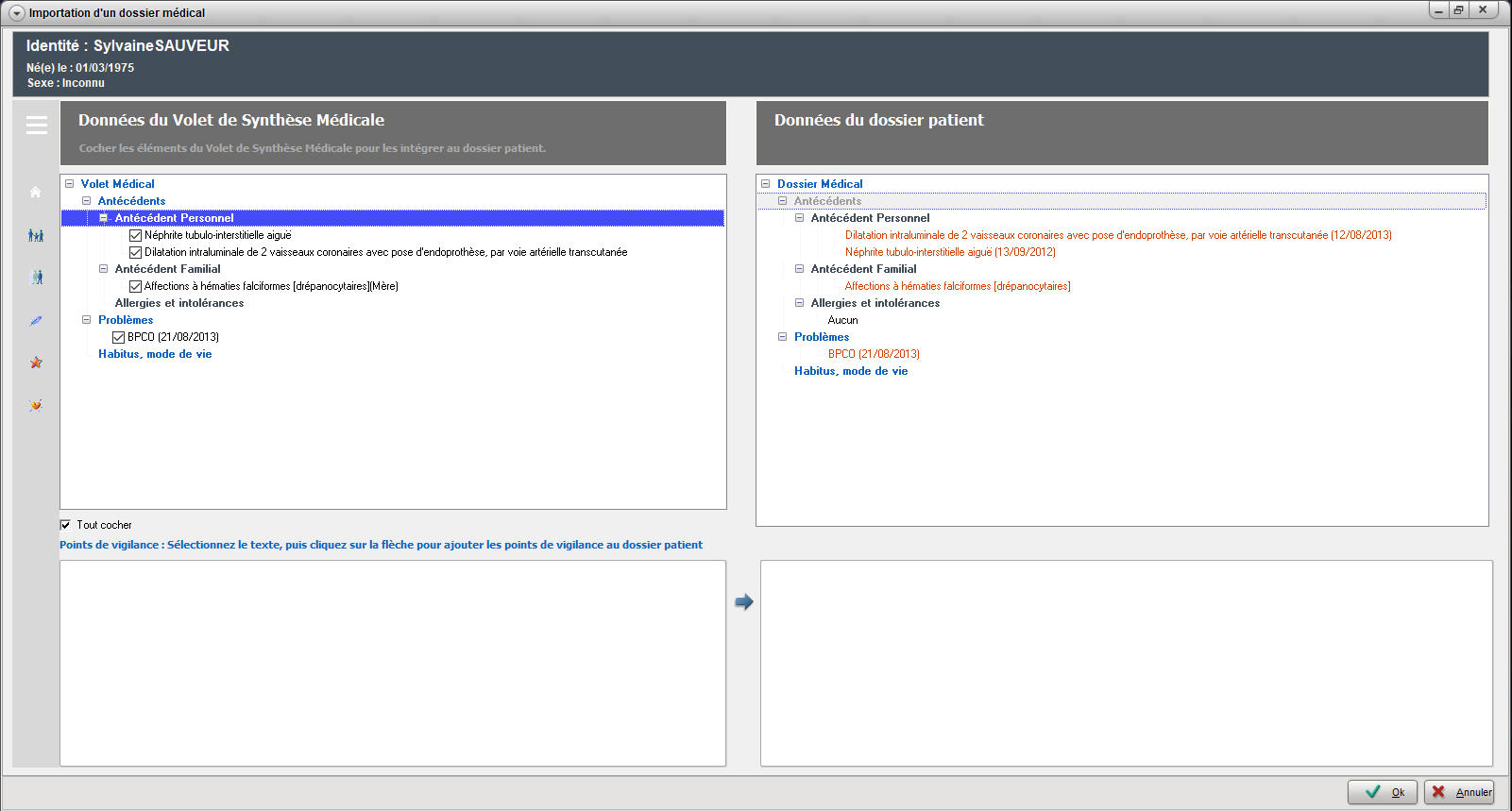Uncheck Néphrite tubulo-interstitielle aiguë

click(136, 235)
